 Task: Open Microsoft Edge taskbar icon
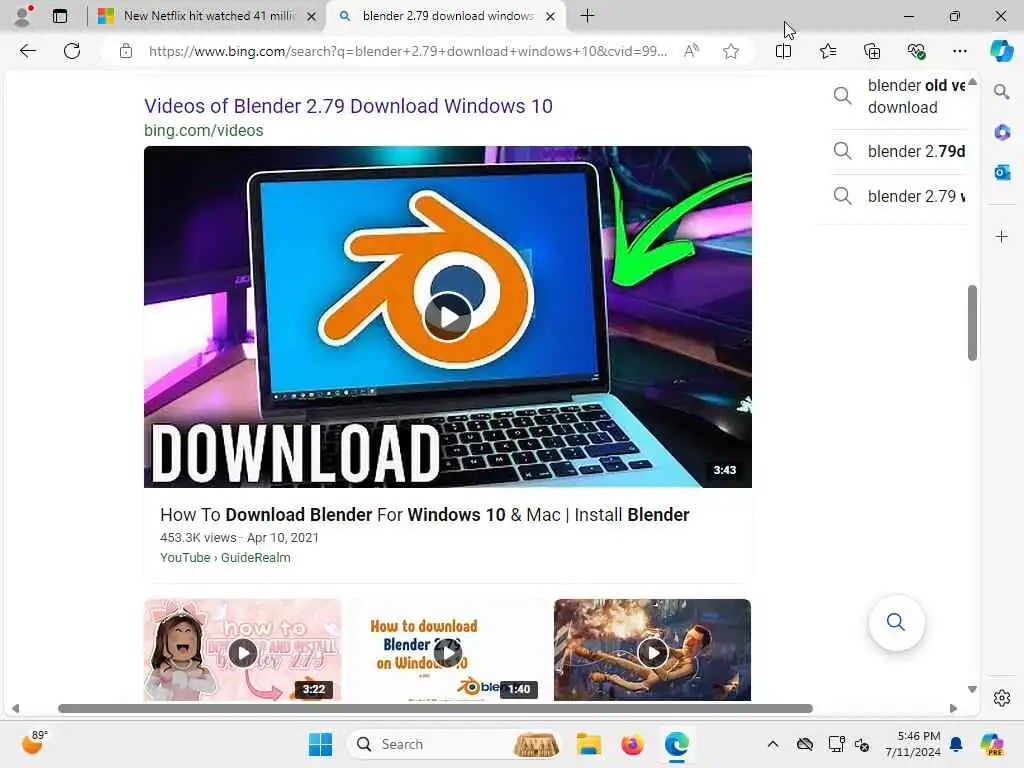(677, 744)
